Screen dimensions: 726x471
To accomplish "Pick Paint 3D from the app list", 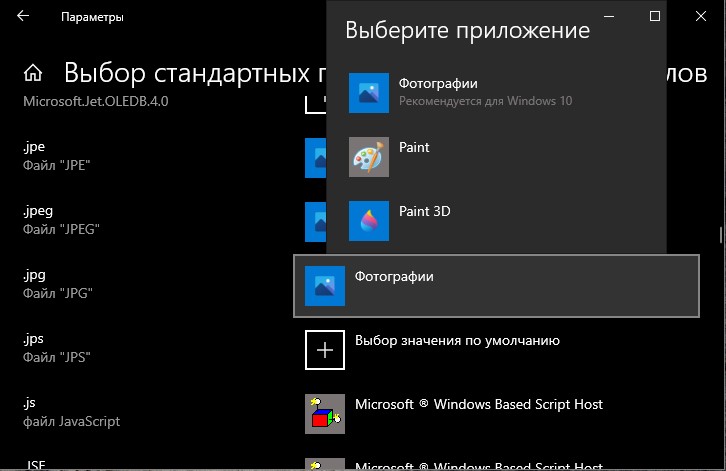I will click(496, 220).
